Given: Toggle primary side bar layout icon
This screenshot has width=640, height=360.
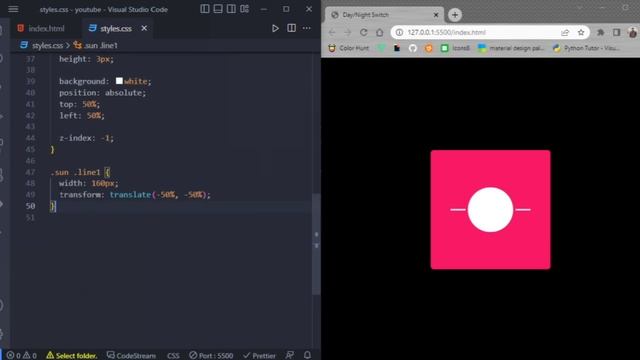Looking at the screenshot, I should [x=205, y=9].
